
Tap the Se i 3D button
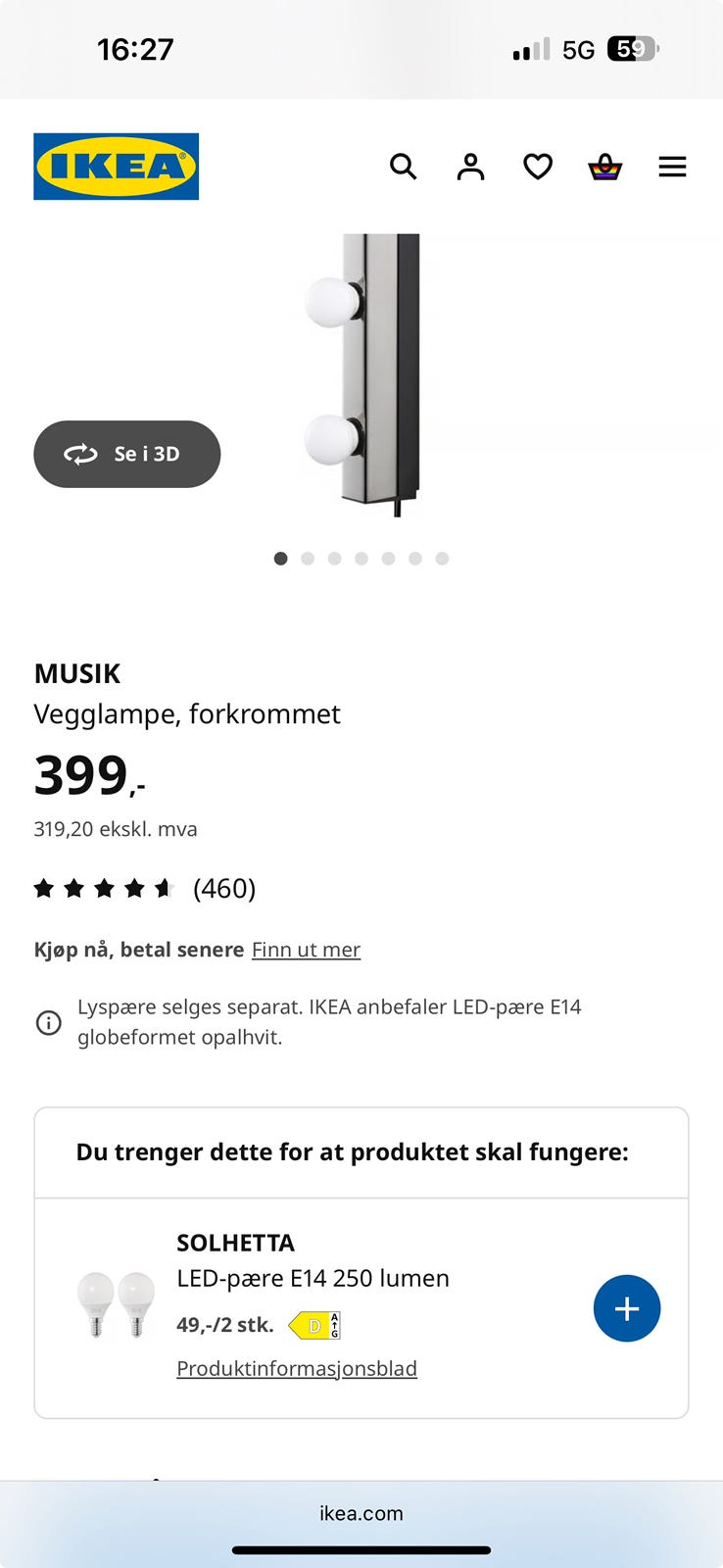[x=127, y=454]
